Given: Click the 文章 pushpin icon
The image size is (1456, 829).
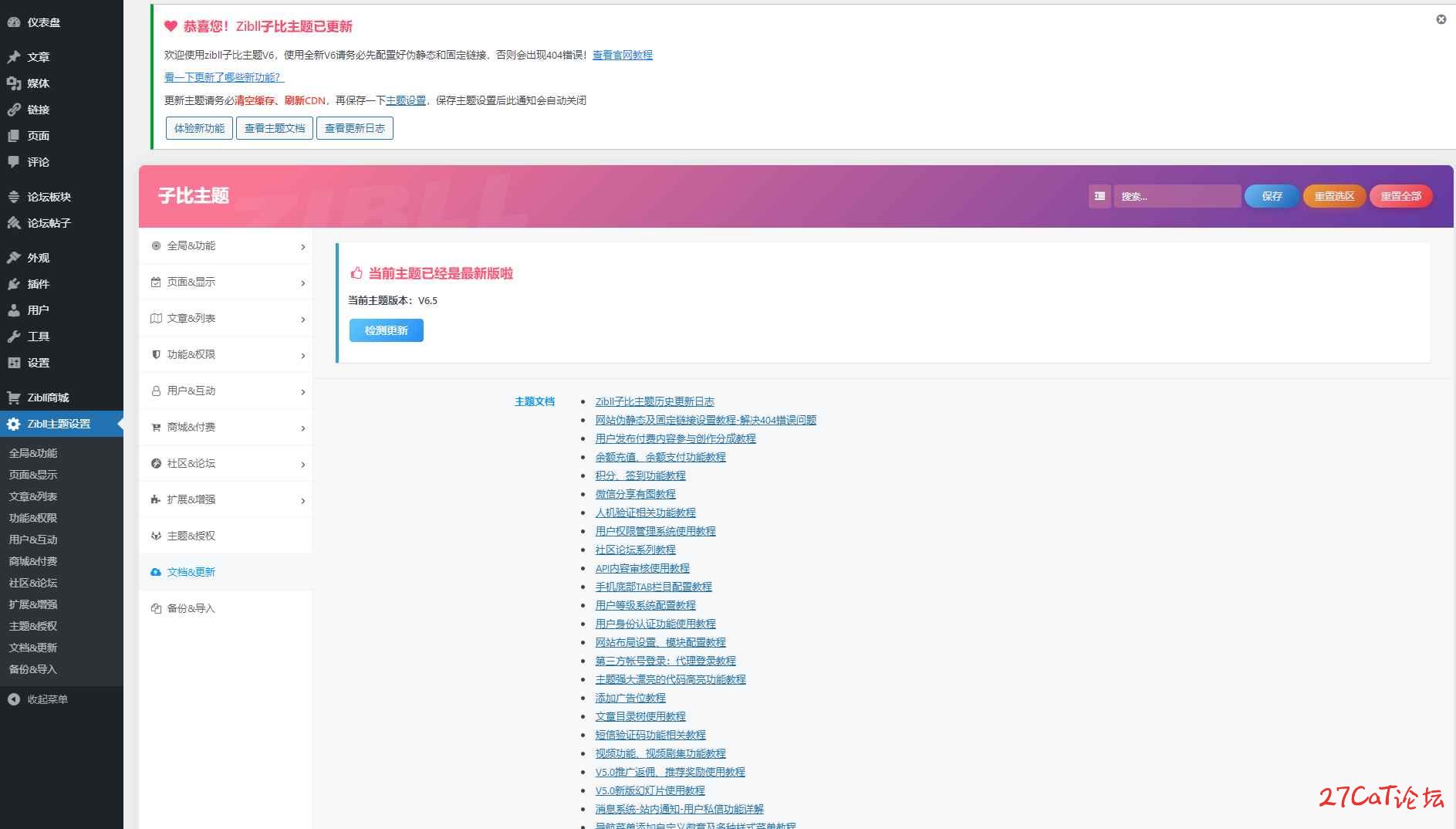Looking at the screenshot, I should [14, 57].
